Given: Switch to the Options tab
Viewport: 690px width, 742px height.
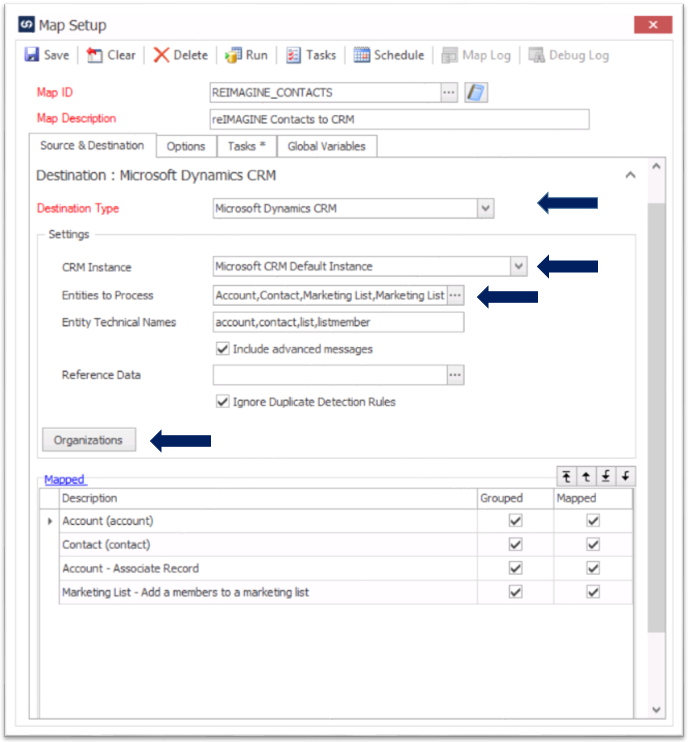Looking at the screenshot, I should click(x=186, y=146).
